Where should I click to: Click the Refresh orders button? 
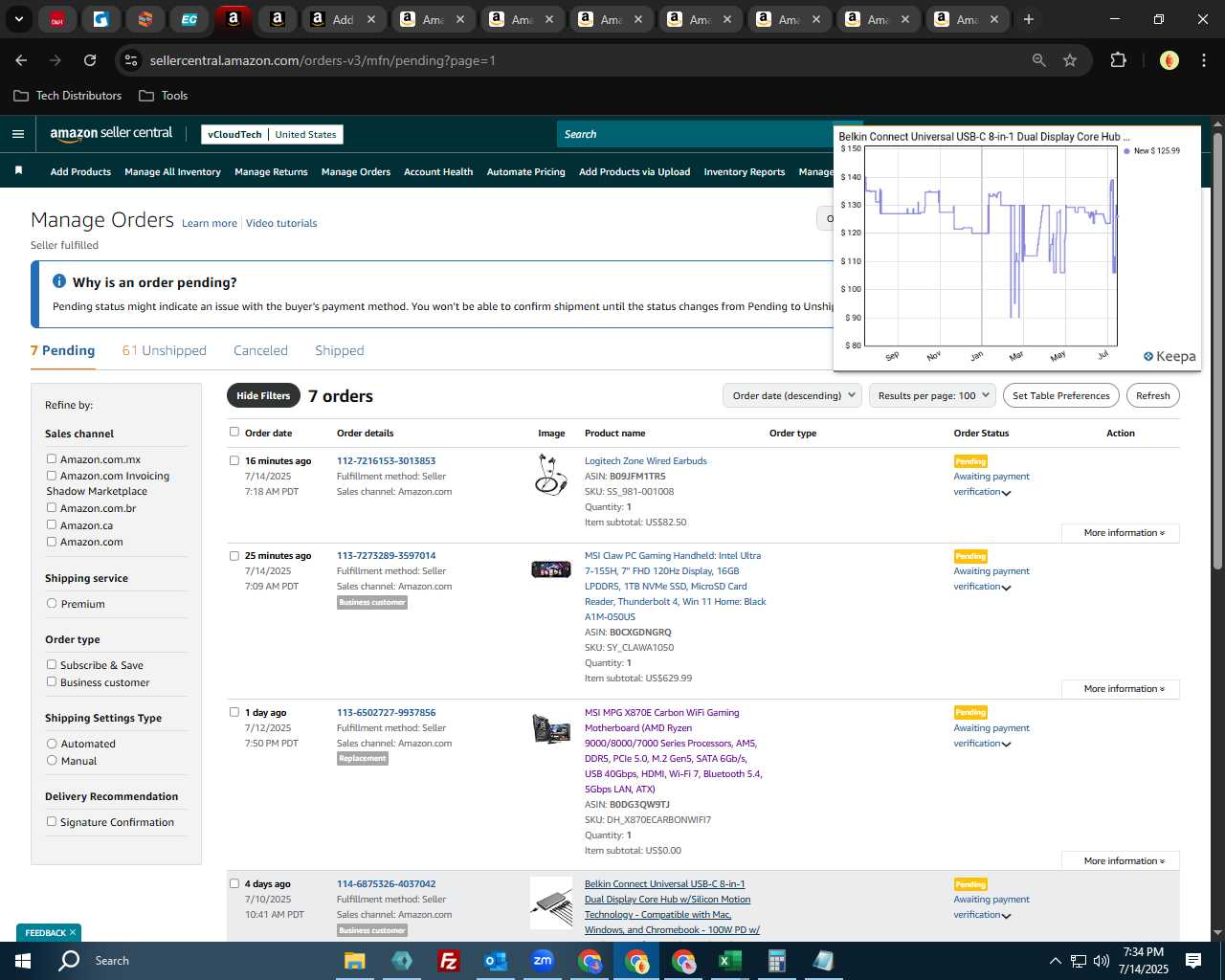1152,395
